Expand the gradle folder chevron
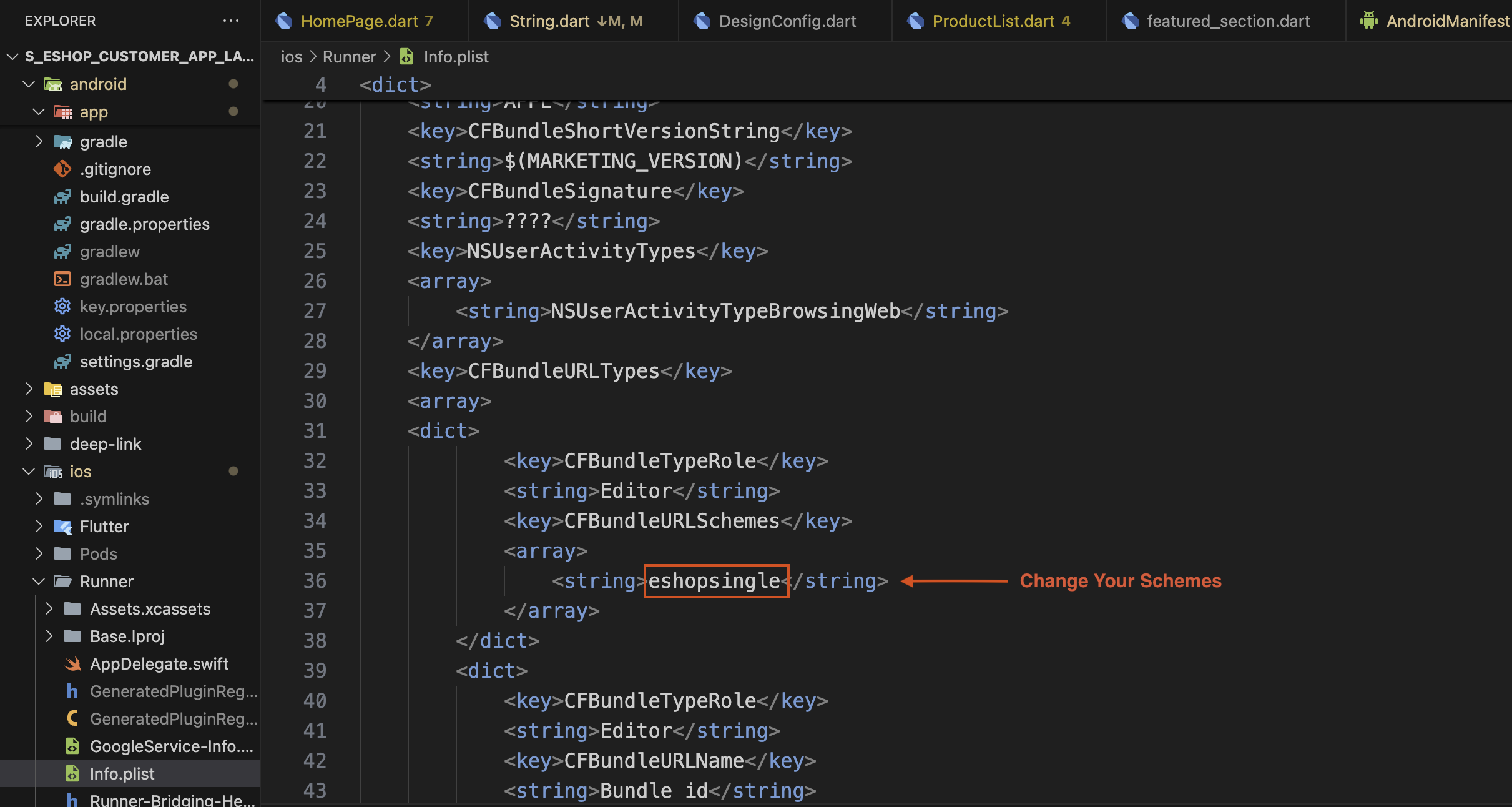 pos(39,141)
